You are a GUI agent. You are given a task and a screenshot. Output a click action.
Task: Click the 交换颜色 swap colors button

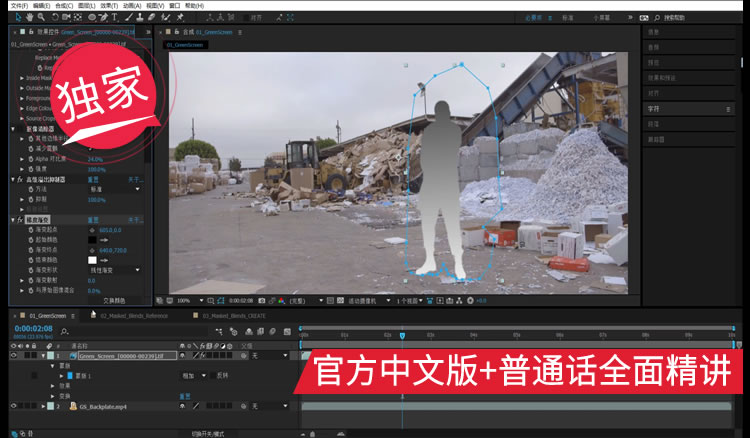(x=114, y=301)
